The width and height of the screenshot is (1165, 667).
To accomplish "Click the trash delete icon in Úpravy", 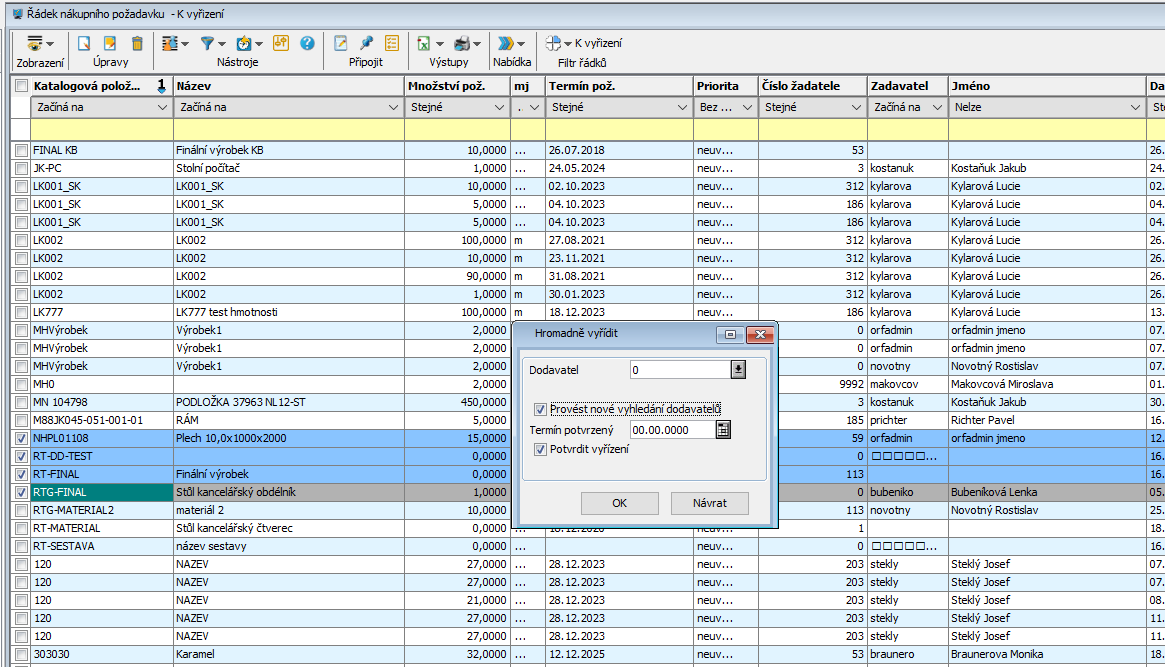I will [137, 44].
